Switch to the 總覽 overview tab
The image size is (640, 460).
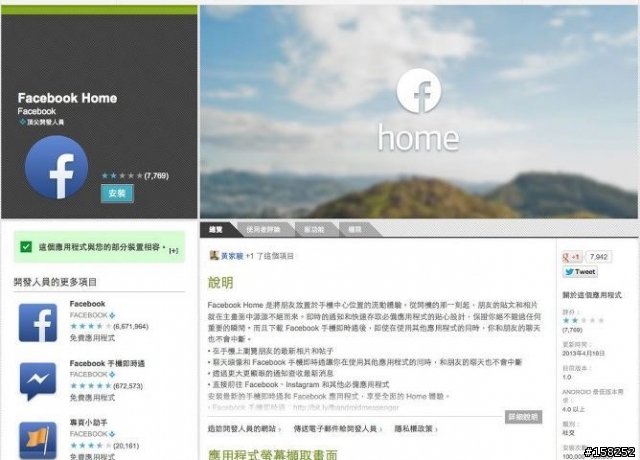coord(216,230)
